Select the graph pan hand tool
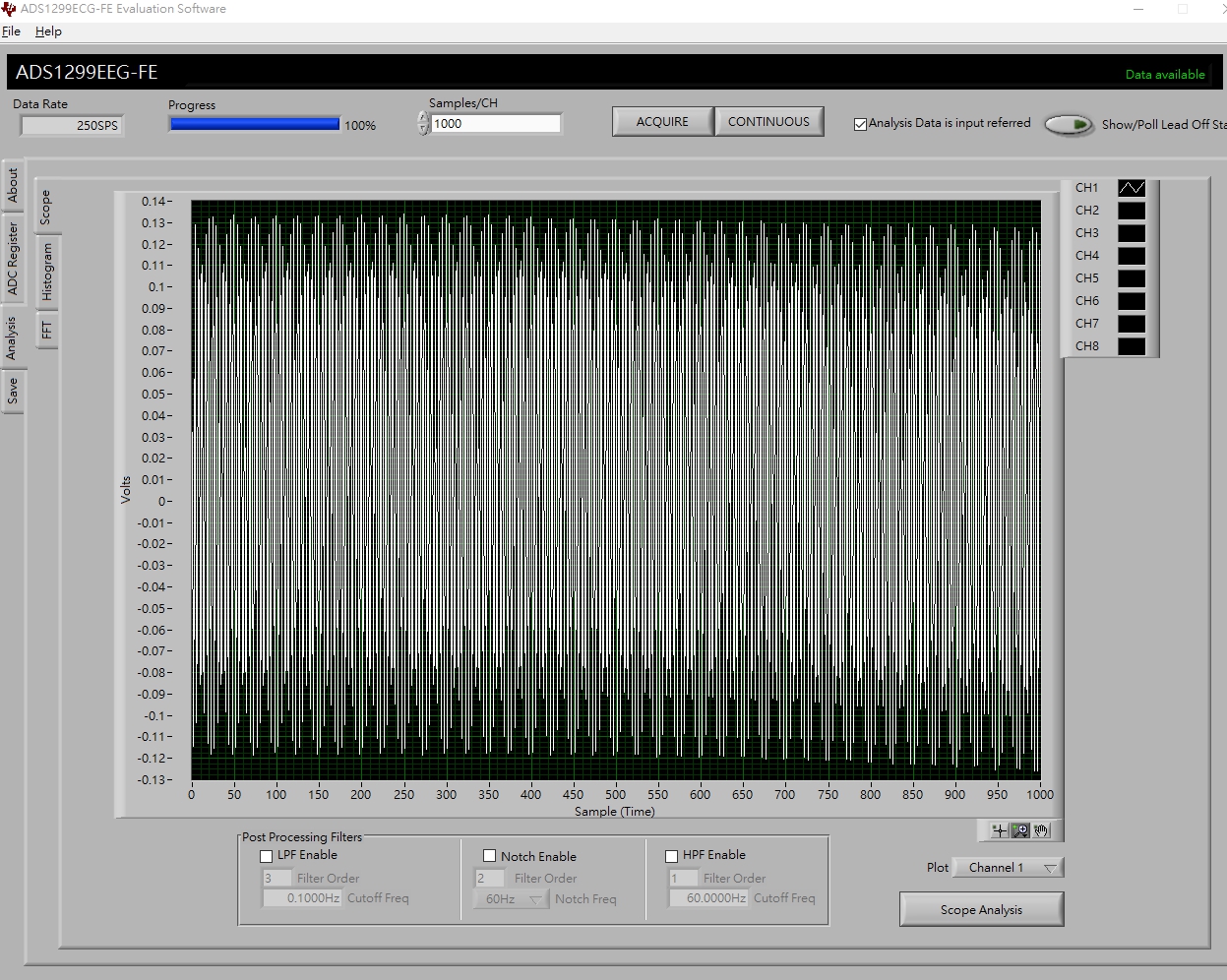Screen dimensions: 1227x980 1041,830
